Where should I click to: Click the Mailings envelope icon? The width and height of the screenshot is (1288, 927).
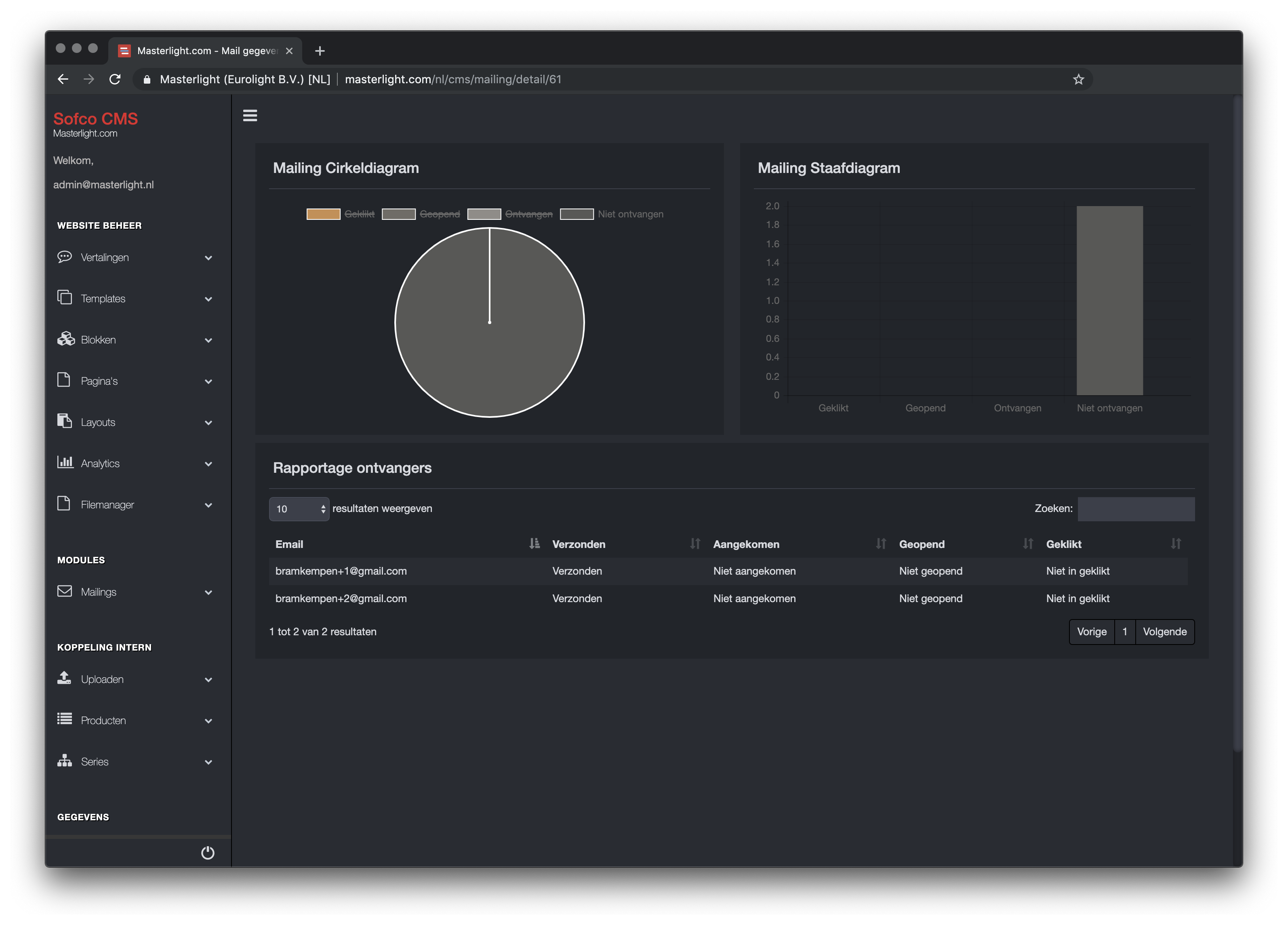coord(65,591)
